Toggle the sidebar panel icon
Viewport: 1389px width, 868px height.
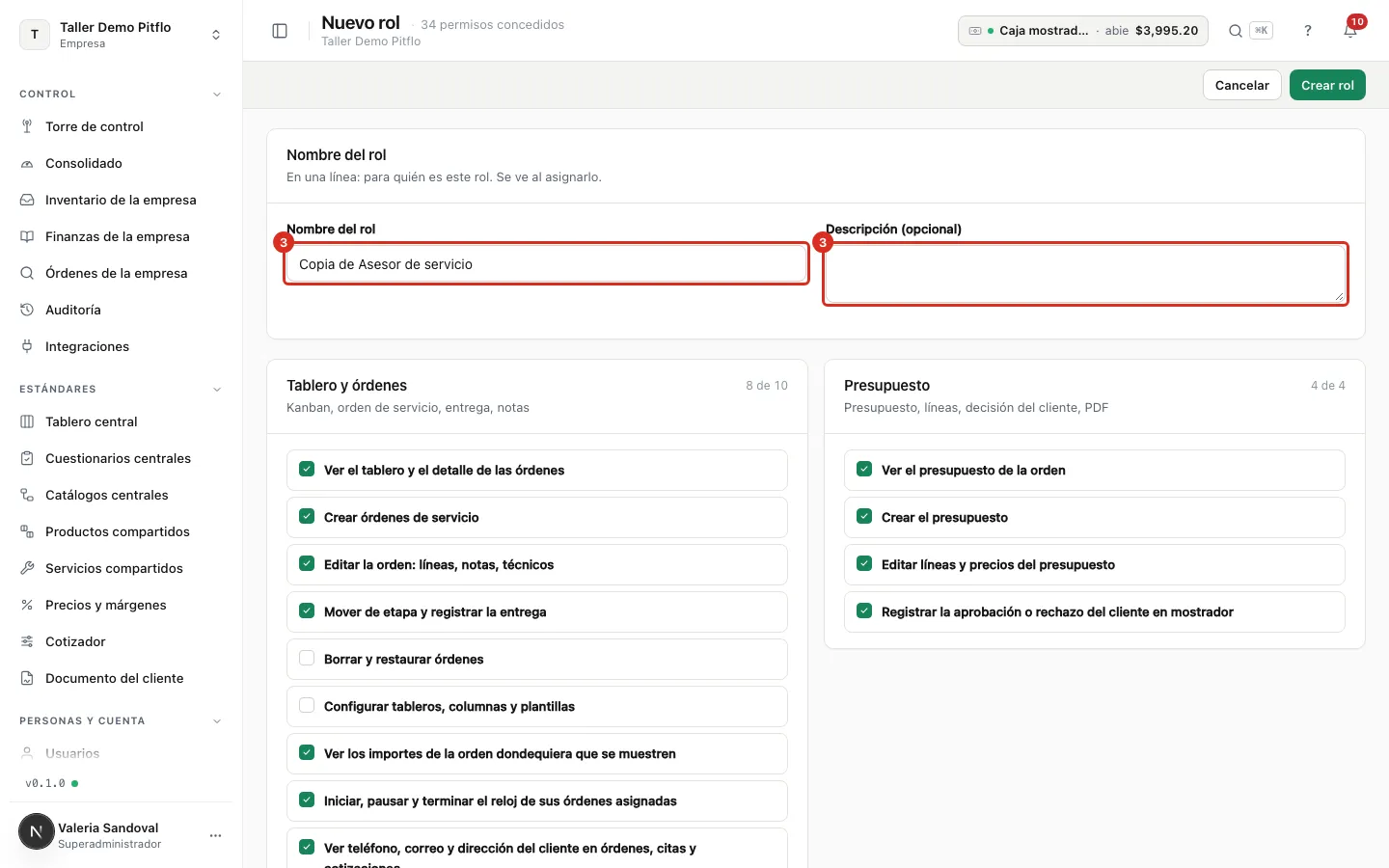pos(280,31)
